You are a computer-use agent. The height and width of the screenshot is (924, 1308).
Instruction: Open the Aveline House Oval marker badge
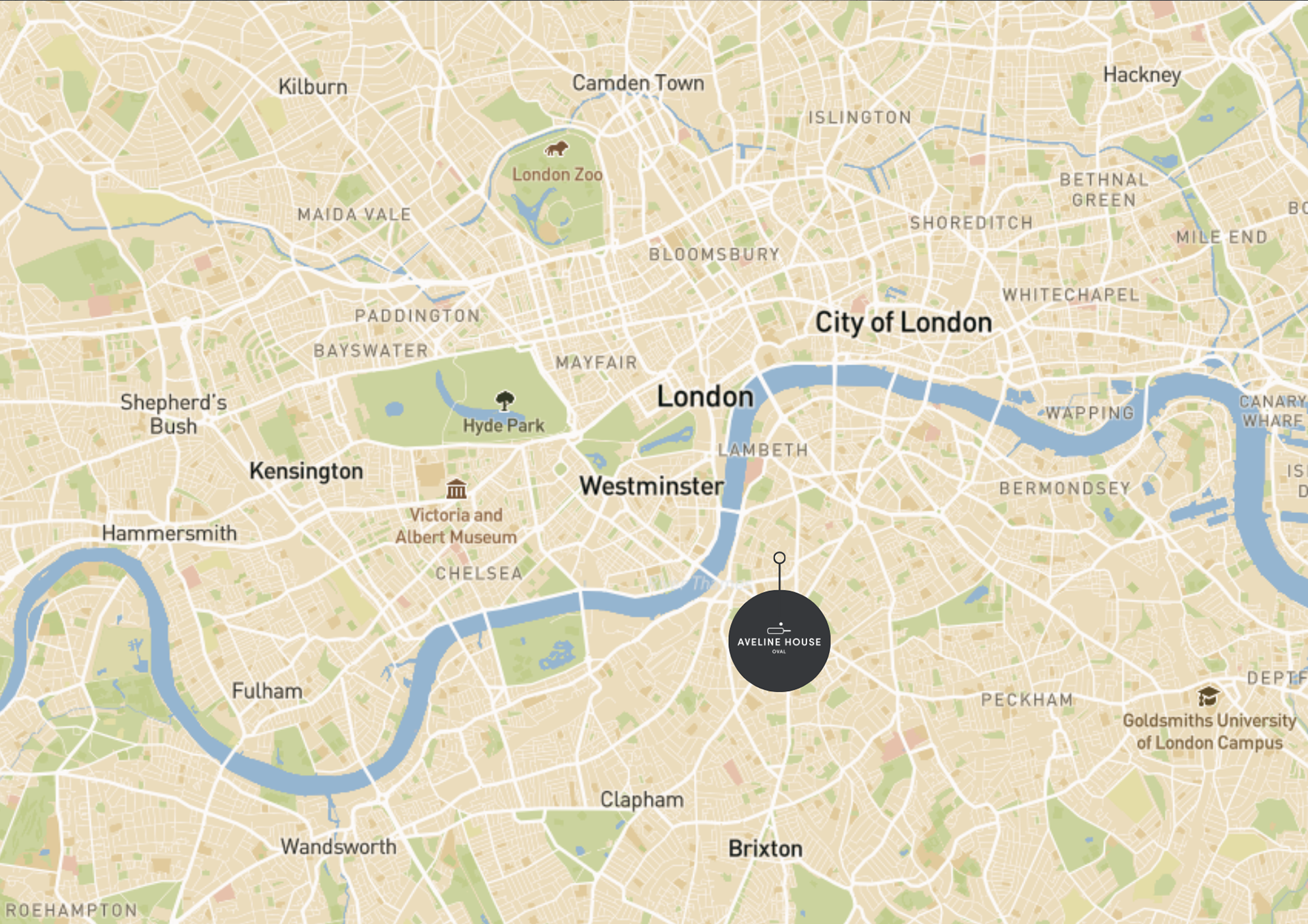pos(779,641)
